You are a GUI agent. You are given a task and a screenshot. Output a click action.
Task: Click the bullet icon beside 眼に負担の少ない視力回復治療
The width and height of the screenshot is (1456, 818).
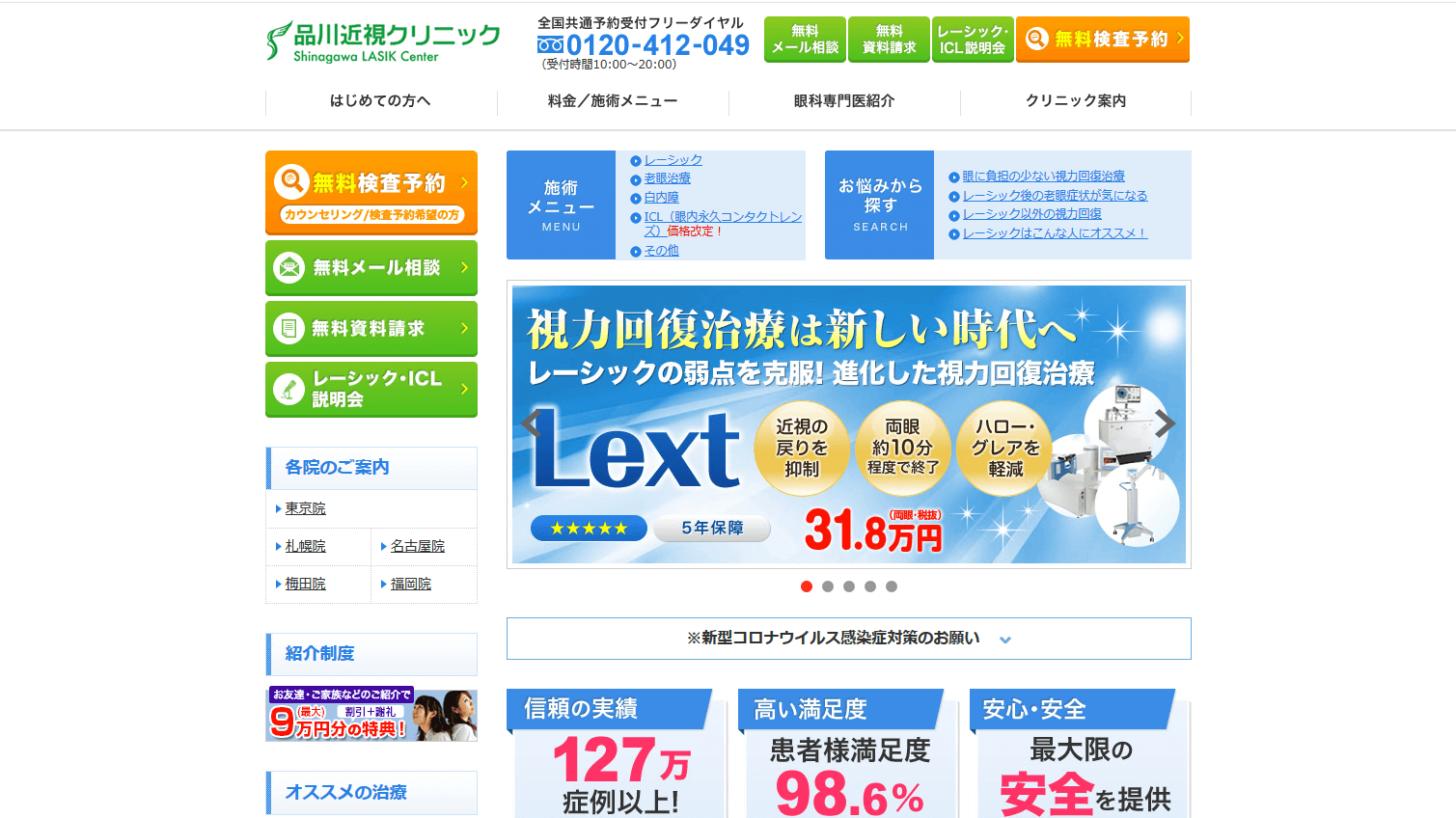pos(954,177)
